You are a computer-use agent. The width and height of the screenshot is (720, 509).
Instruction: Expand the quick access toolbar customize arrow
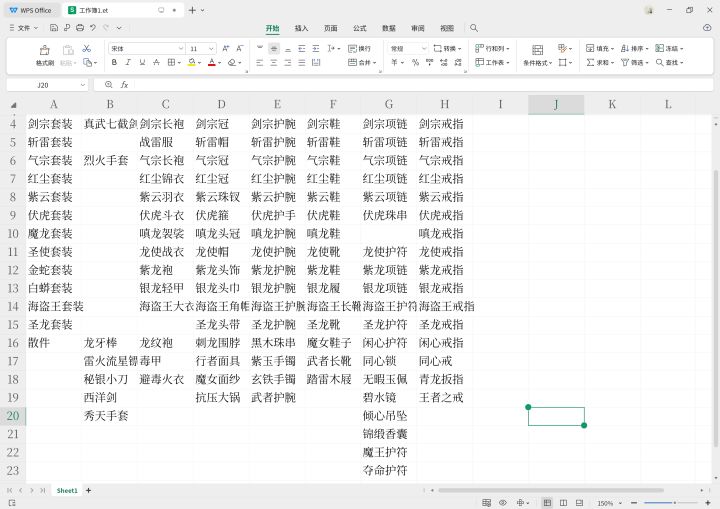[119, 28]
